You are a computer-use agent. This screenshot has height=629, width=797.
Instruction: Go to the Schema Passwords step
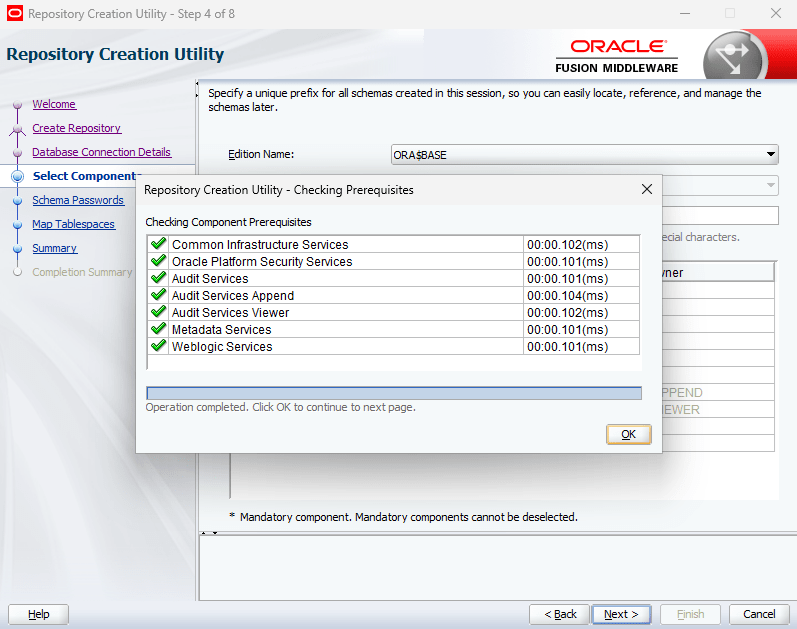click(x=78, y=200)
